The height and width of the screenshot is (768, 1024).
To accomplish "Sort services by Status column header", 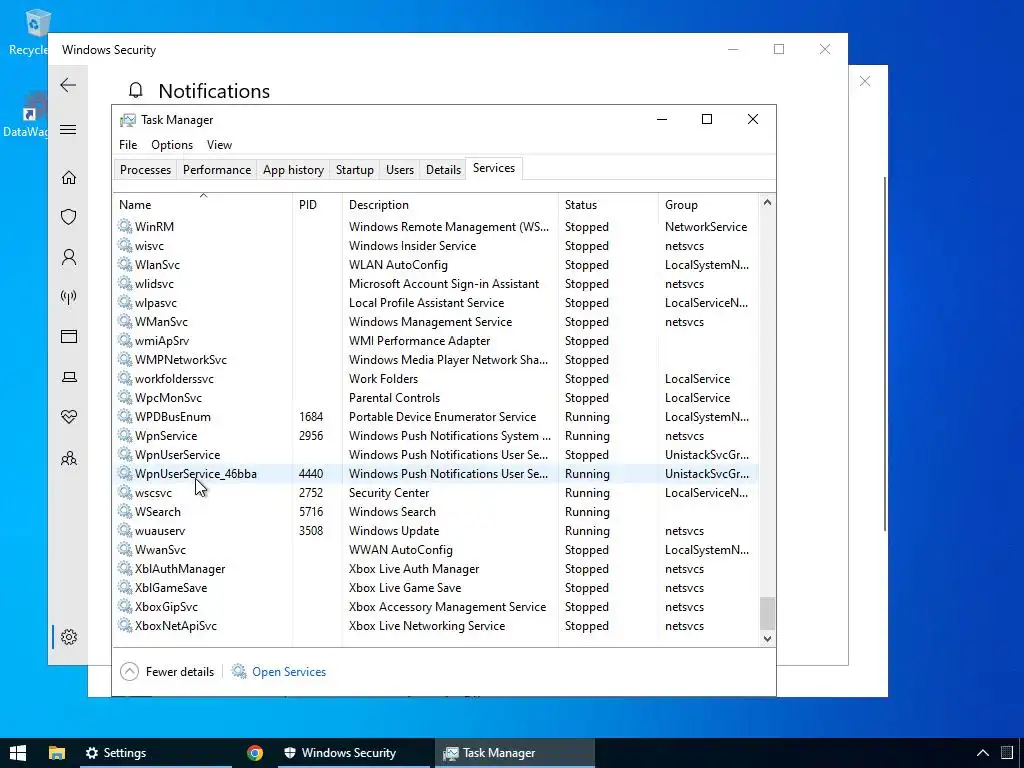I will (608, 204).
